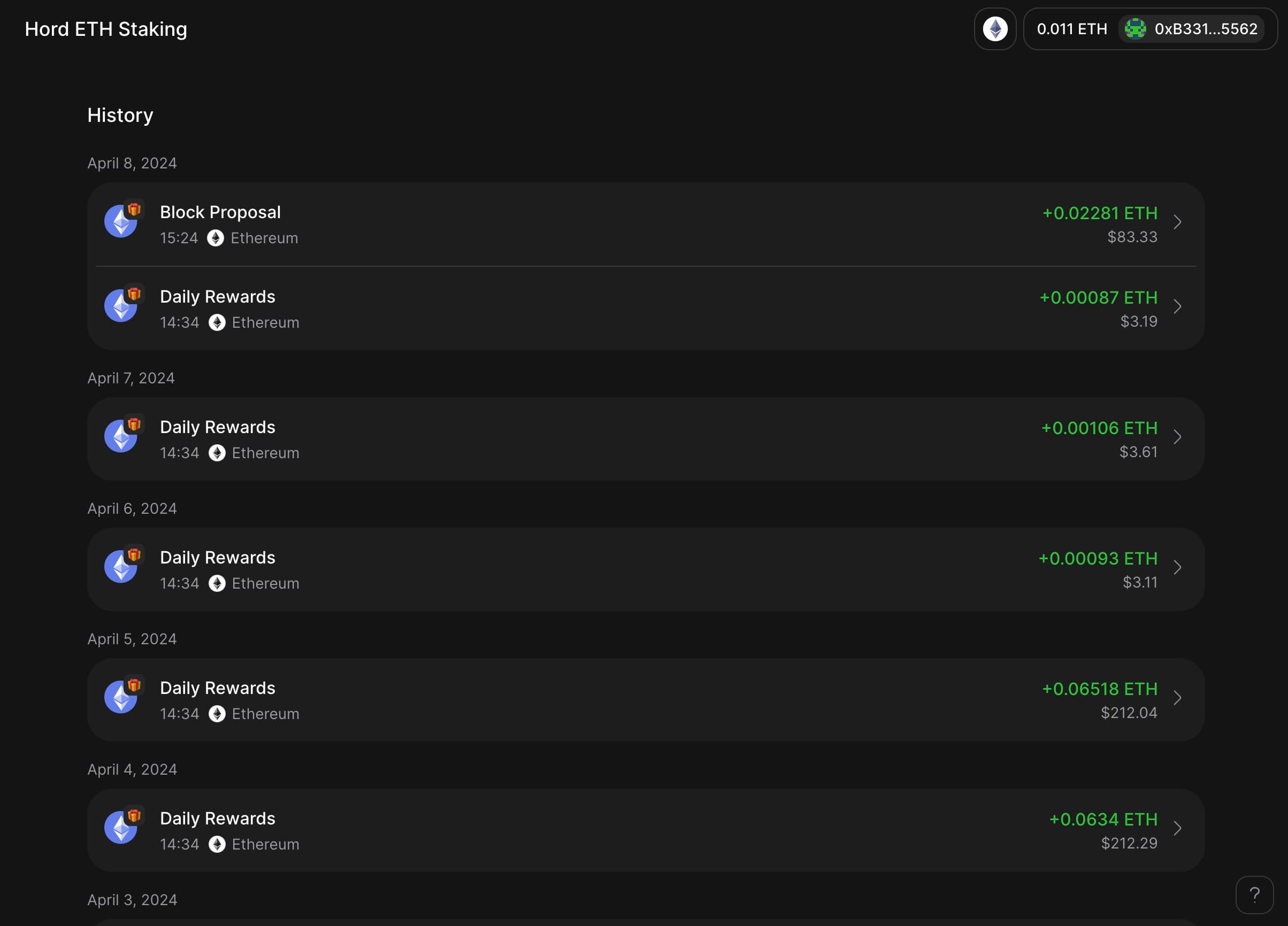
Task: Expand the April 5 Daily Rewards details arrow
Action: 1178,698
